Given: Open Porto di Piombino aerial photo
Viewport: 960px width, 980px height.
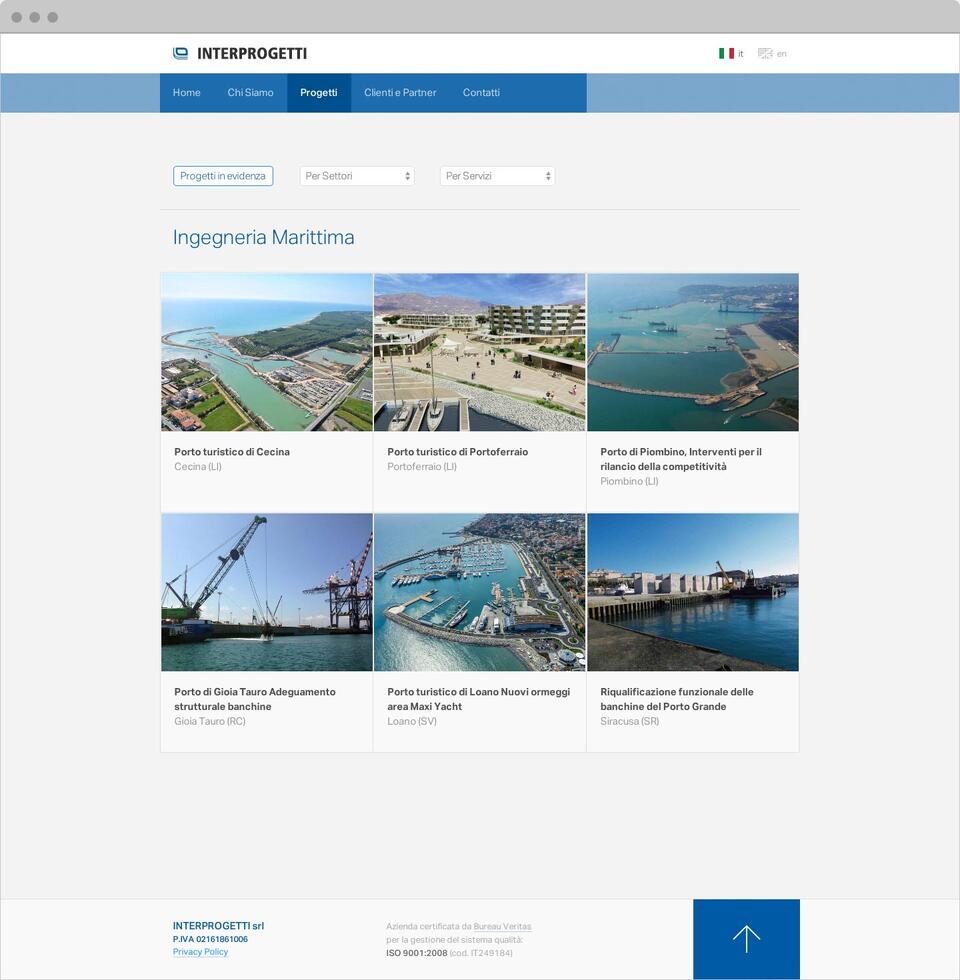Looking at the screenshot, I should pos(692,352).
